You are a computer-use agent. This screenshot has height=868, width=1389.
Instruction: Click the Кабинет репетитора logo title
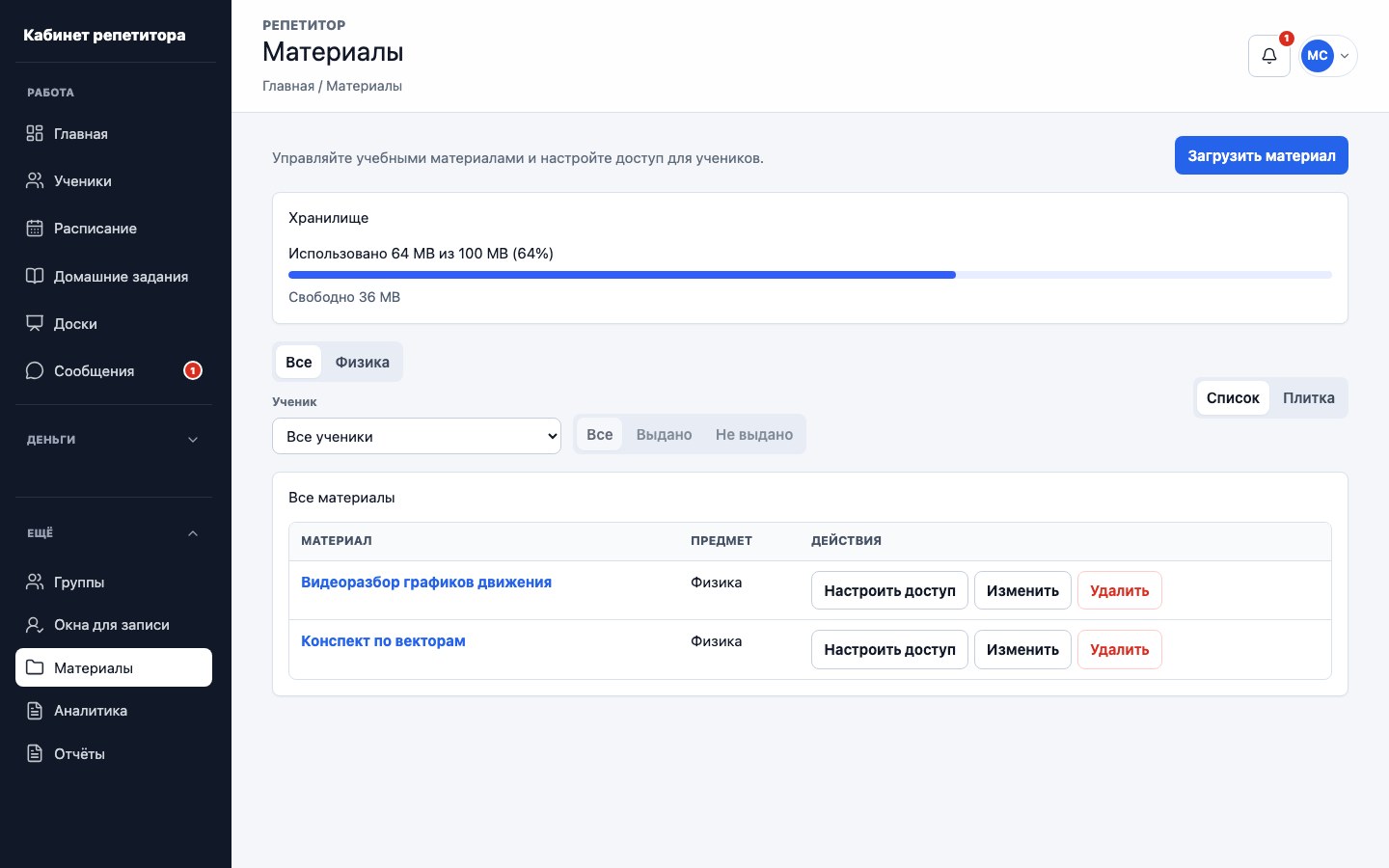104,35
